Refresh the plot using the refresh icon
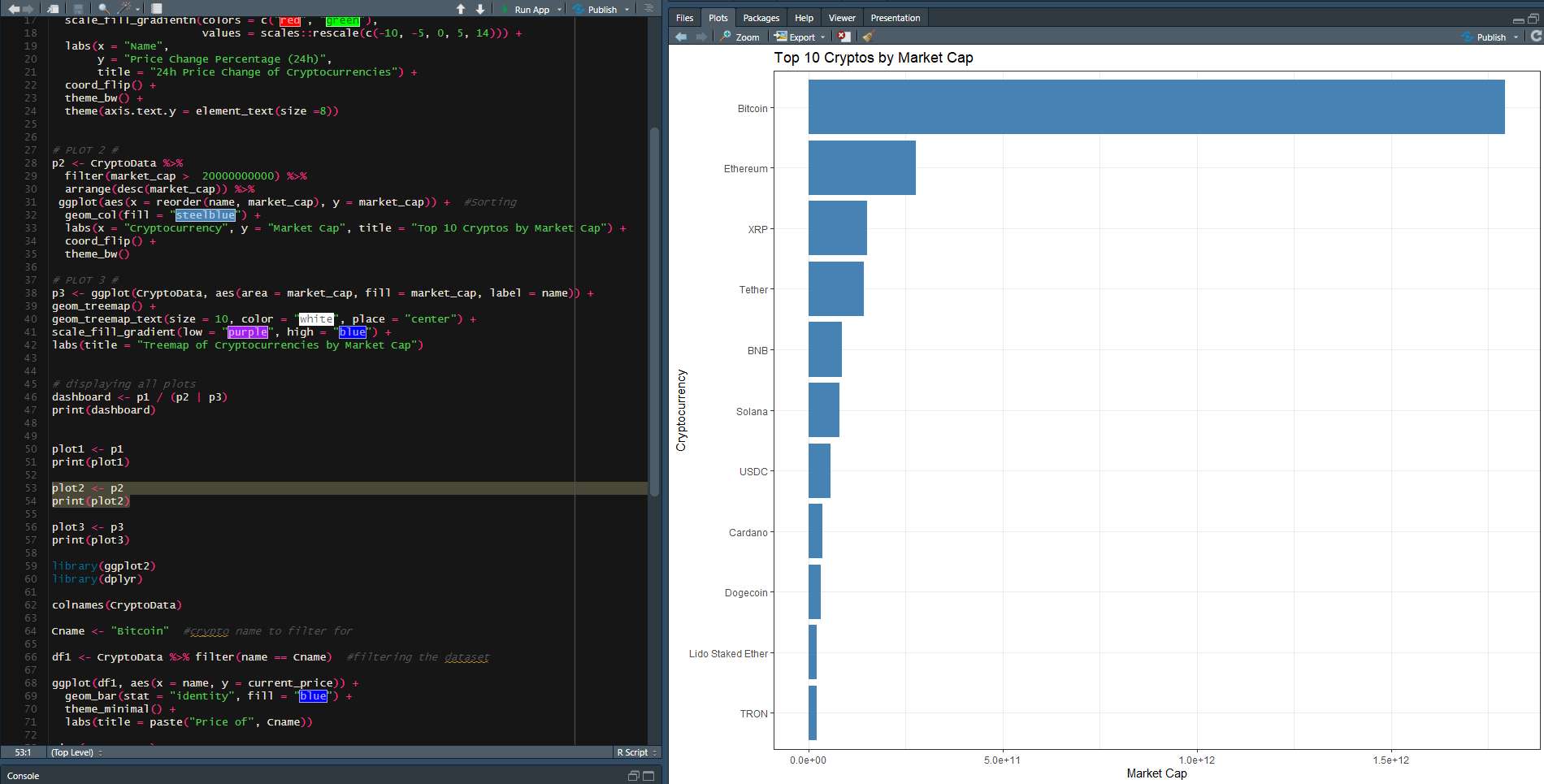Viewport: 1544px width, 784px height. point(1536,37)
